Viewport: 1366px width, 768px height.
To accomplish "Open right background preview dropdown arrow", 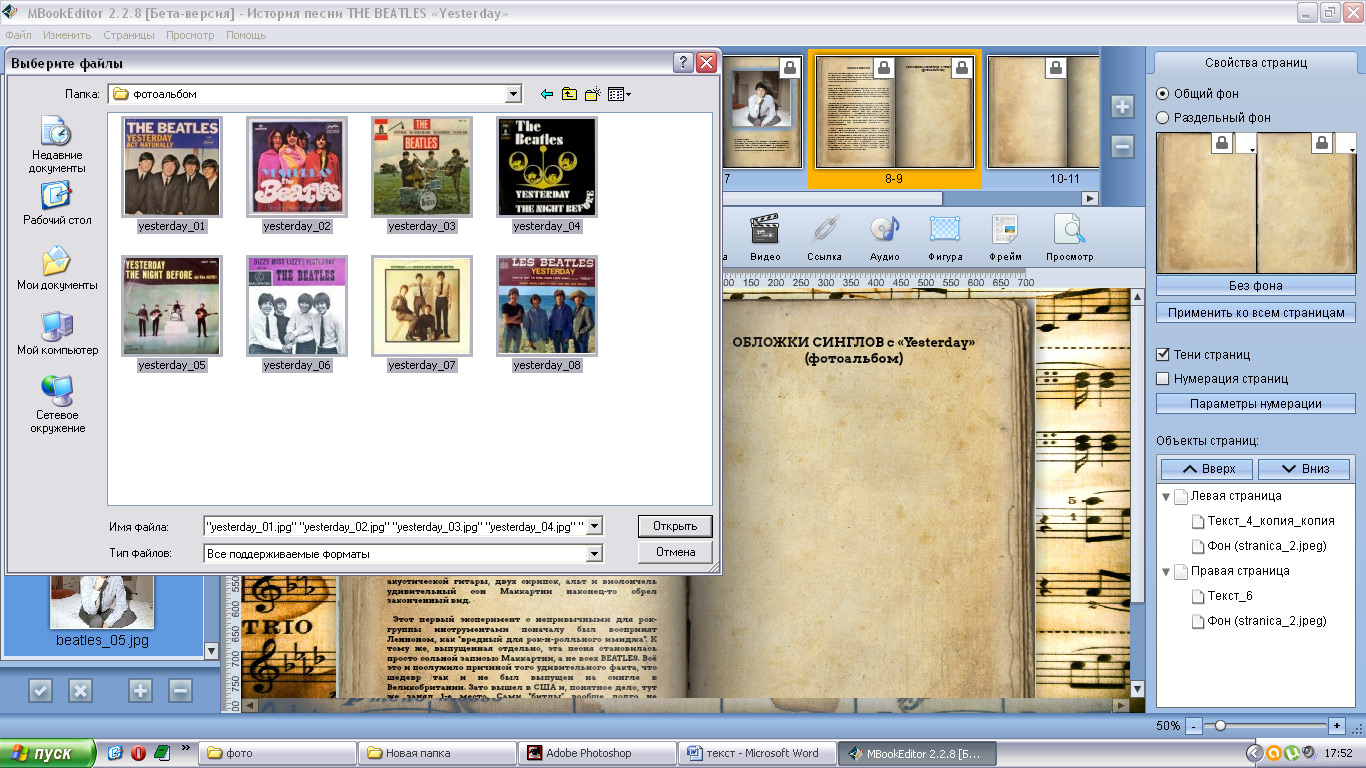I will click(1346, 145).
